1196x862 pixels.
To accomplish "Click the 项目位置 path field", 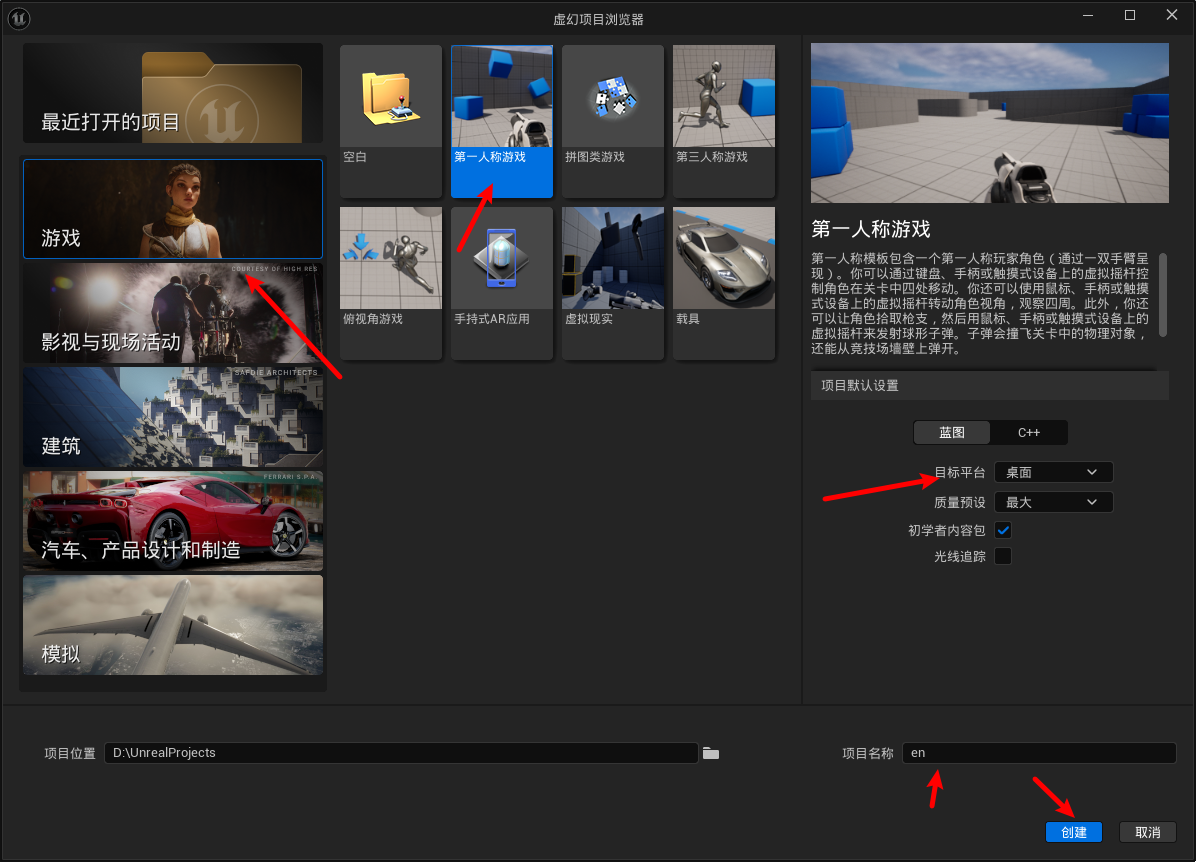I will tap(401, 753).
